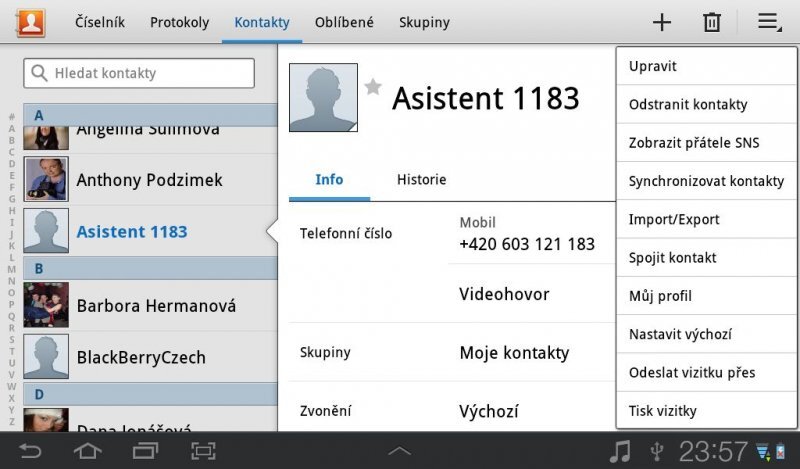The height and width of the screenshot is (469, 800).
Task: Switch to Protokoly tab
Action: (x=180, y=22)
